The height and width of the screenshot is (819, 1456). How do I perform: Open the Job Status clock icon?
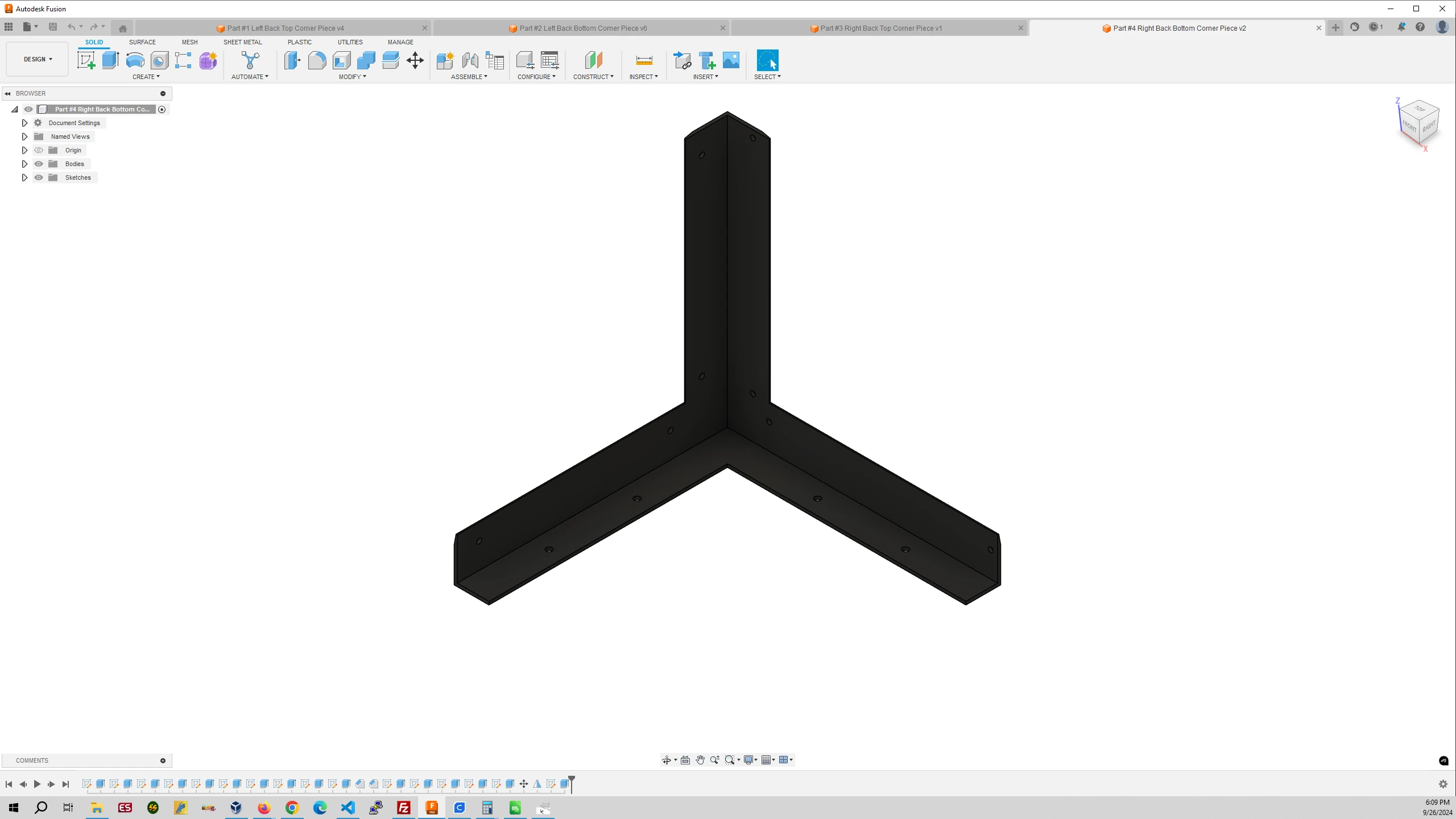[x=1375, y=27]
